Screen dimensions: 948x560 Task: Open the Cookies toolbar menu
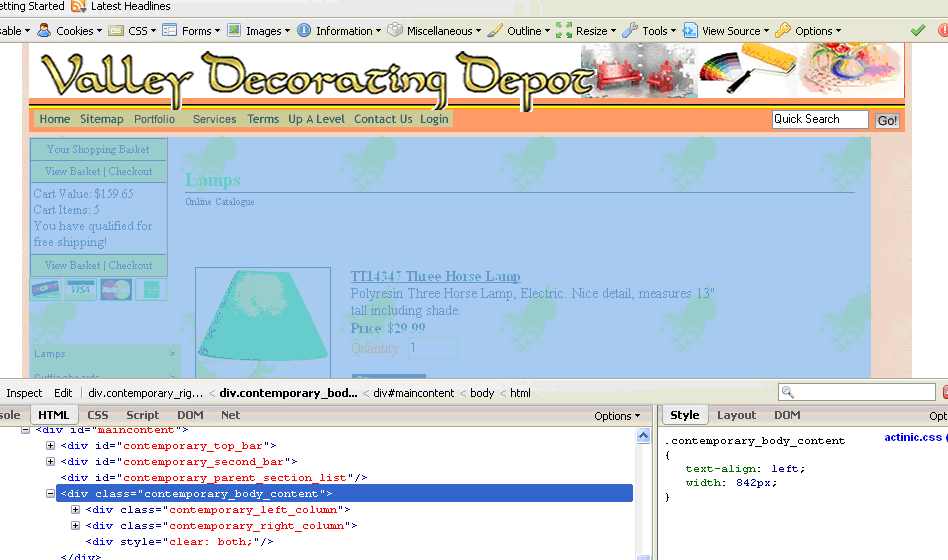68,31
